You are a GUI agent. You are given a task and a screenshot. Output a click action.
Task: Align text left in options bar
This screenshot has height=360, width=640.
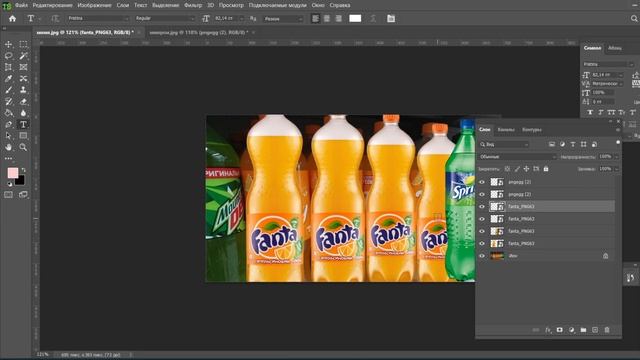click(316, 18)
